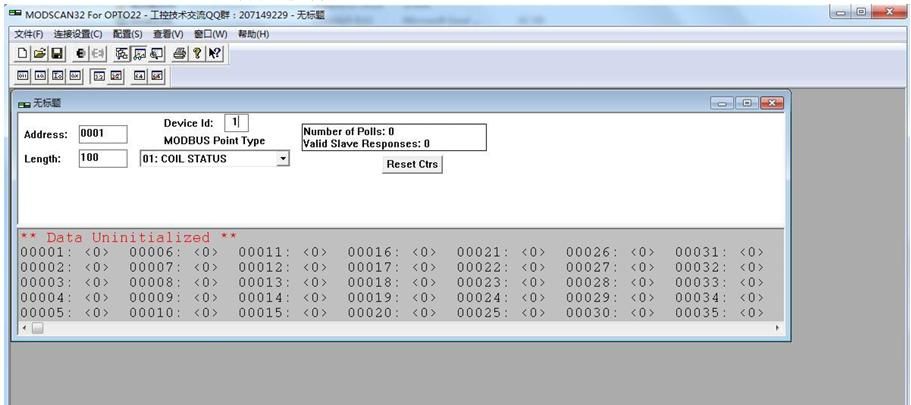
Task: Select hex display format icon
Action: [x=75, y=76]
